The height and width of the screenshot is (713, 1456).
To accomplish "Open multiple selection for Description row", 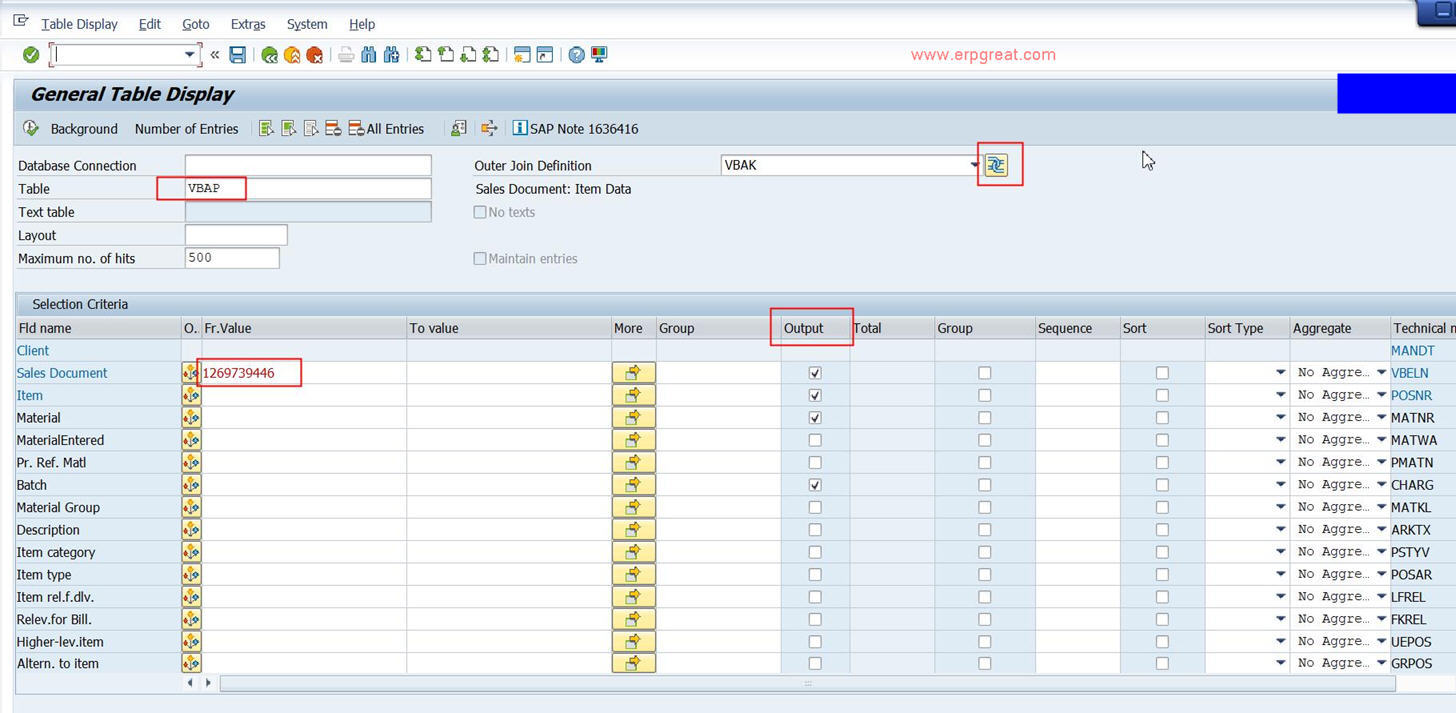I will tap(633, 530).
